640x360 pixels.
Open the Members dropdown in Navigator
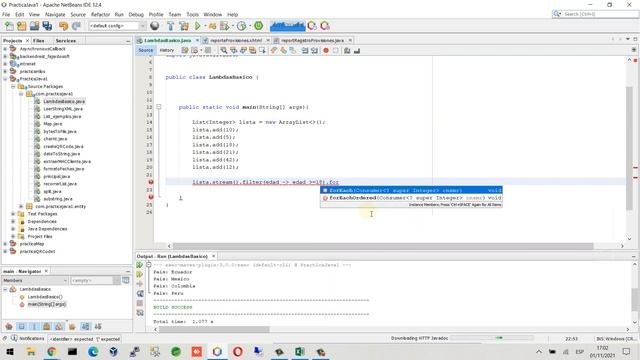35,280
